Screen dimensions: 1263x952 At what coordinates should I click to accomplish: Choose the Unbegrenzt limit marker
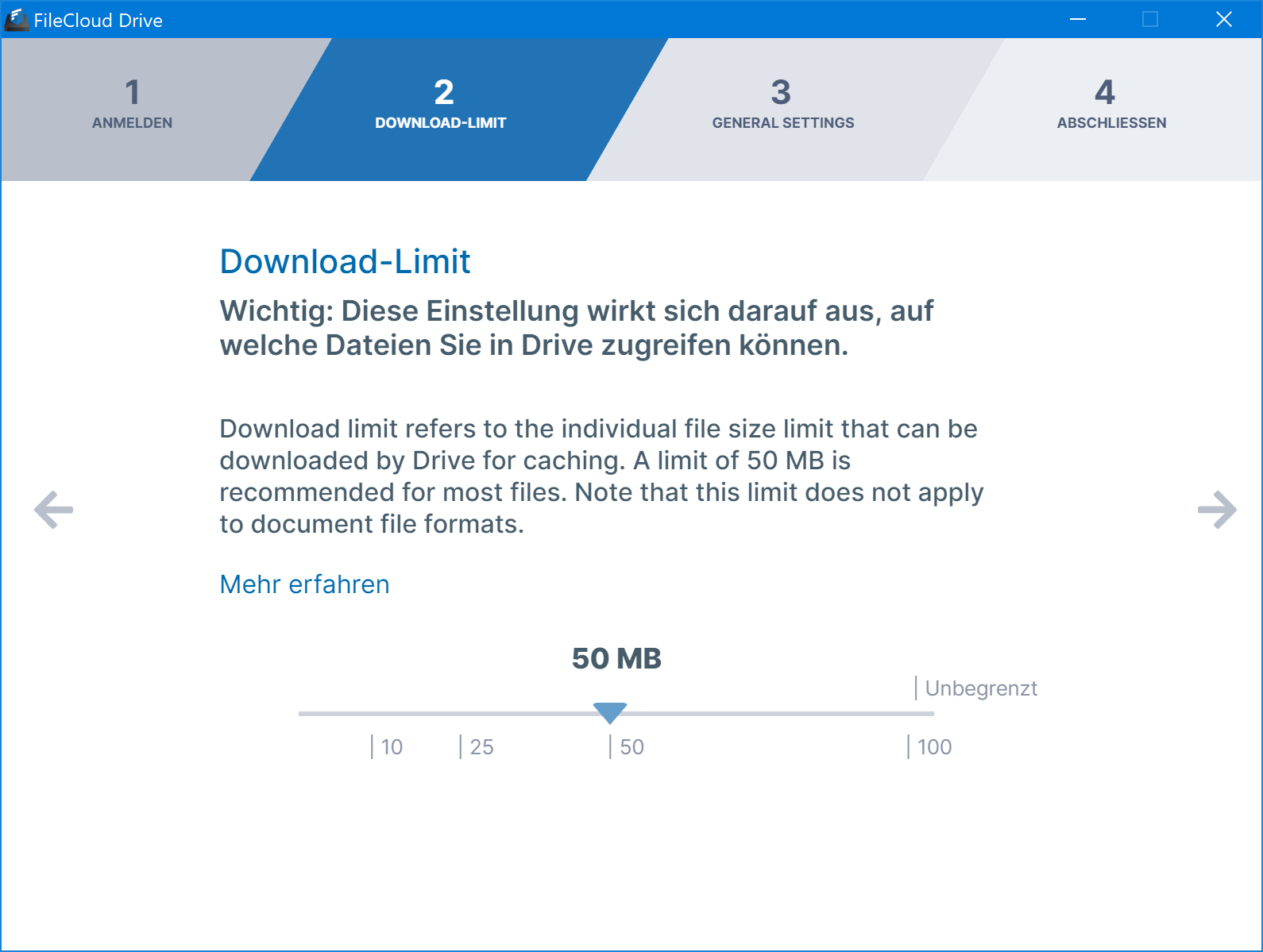(977, 688)
